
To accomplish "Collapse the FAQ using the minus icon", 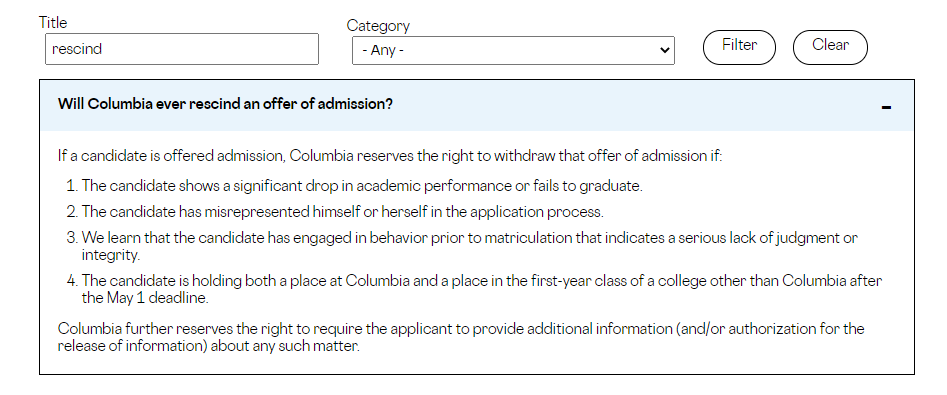I will point(886,108).
